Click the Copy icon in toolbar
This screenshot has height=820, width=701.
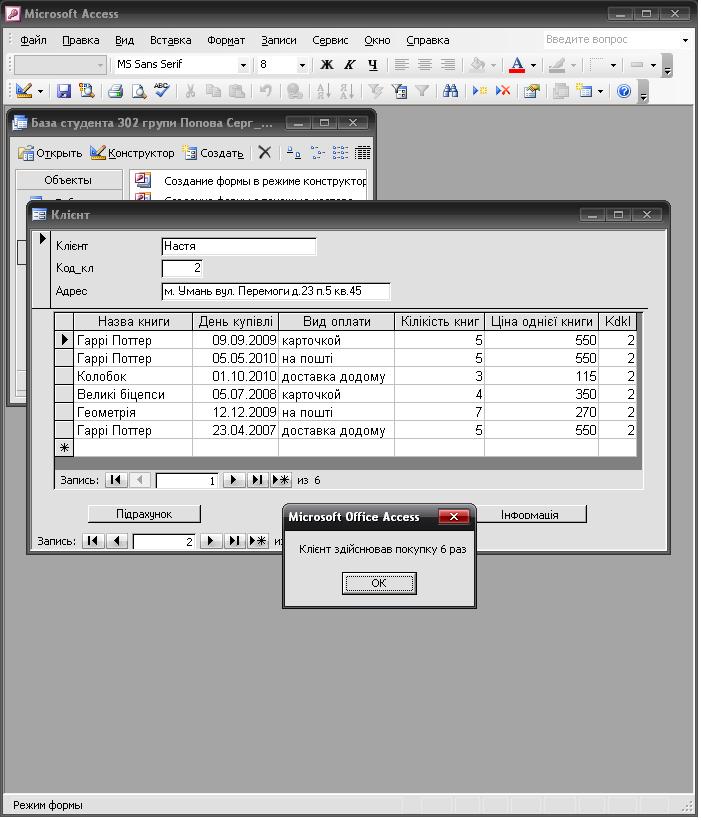click(x=213, y=92)
